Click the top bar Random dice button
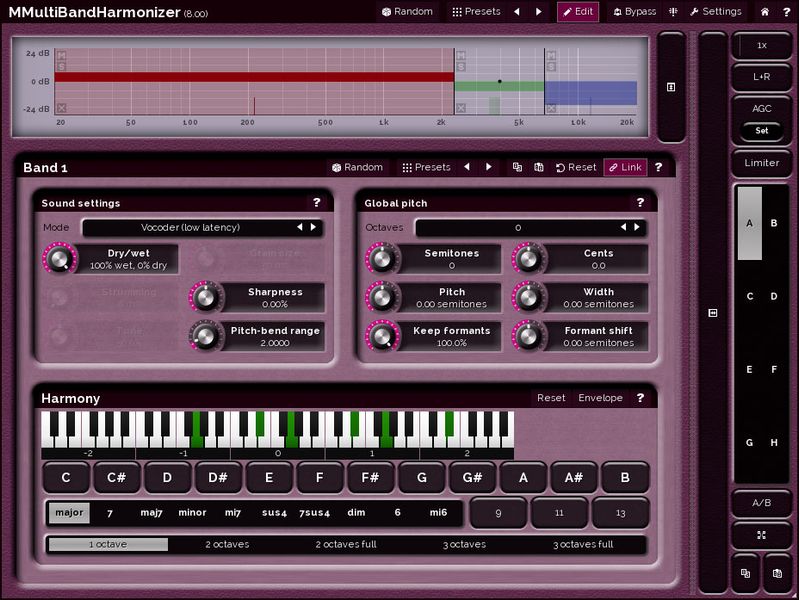Viewport: 800px width, 600px height. point(407,11)
